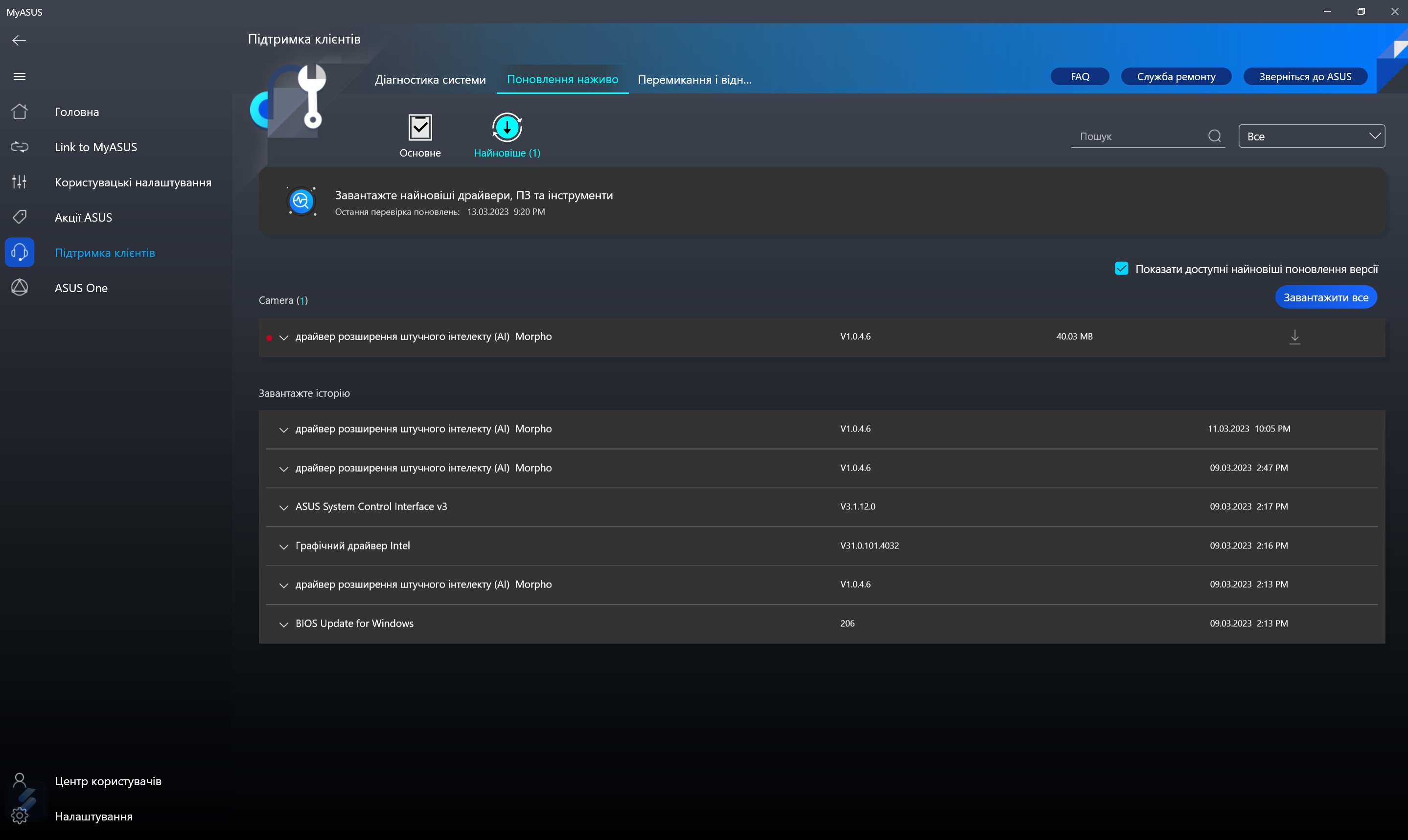Click the Пошук search field
1408x840 pixels.
(1138, 136)
